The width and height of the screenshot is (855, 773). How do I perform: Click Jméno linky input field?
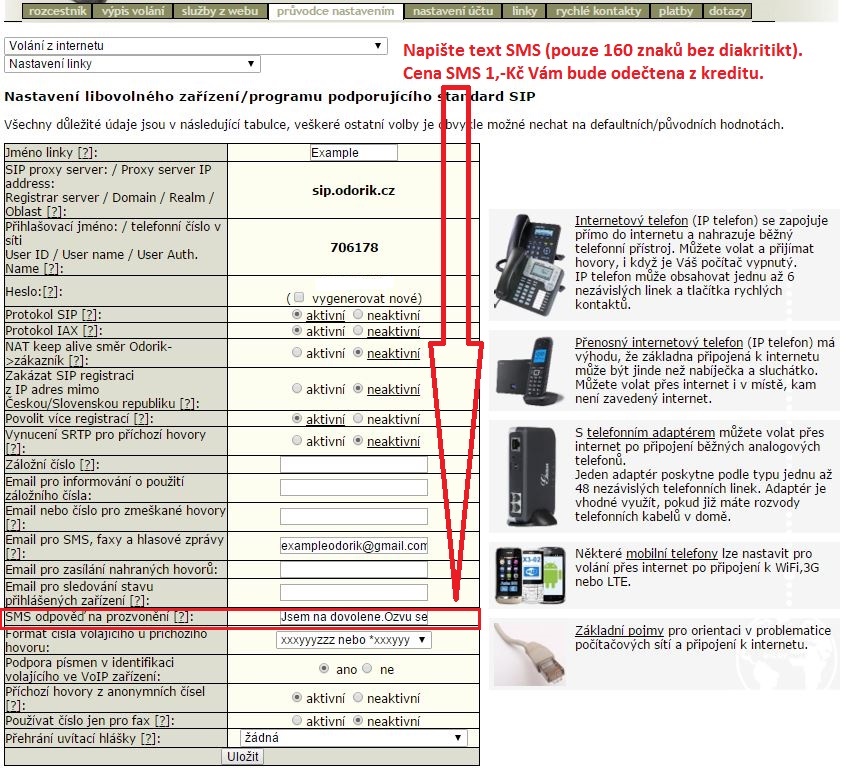click(x=353, y=153)
